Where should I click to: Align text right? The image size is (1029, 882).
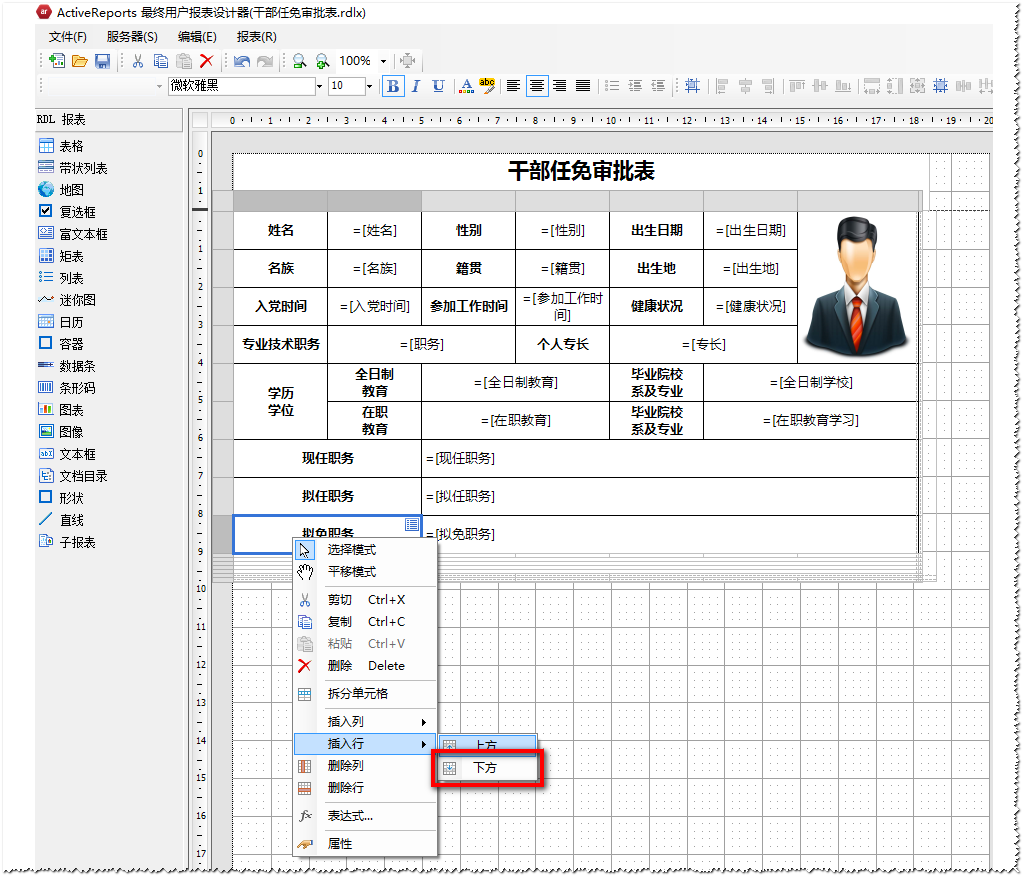pos(559,86)
